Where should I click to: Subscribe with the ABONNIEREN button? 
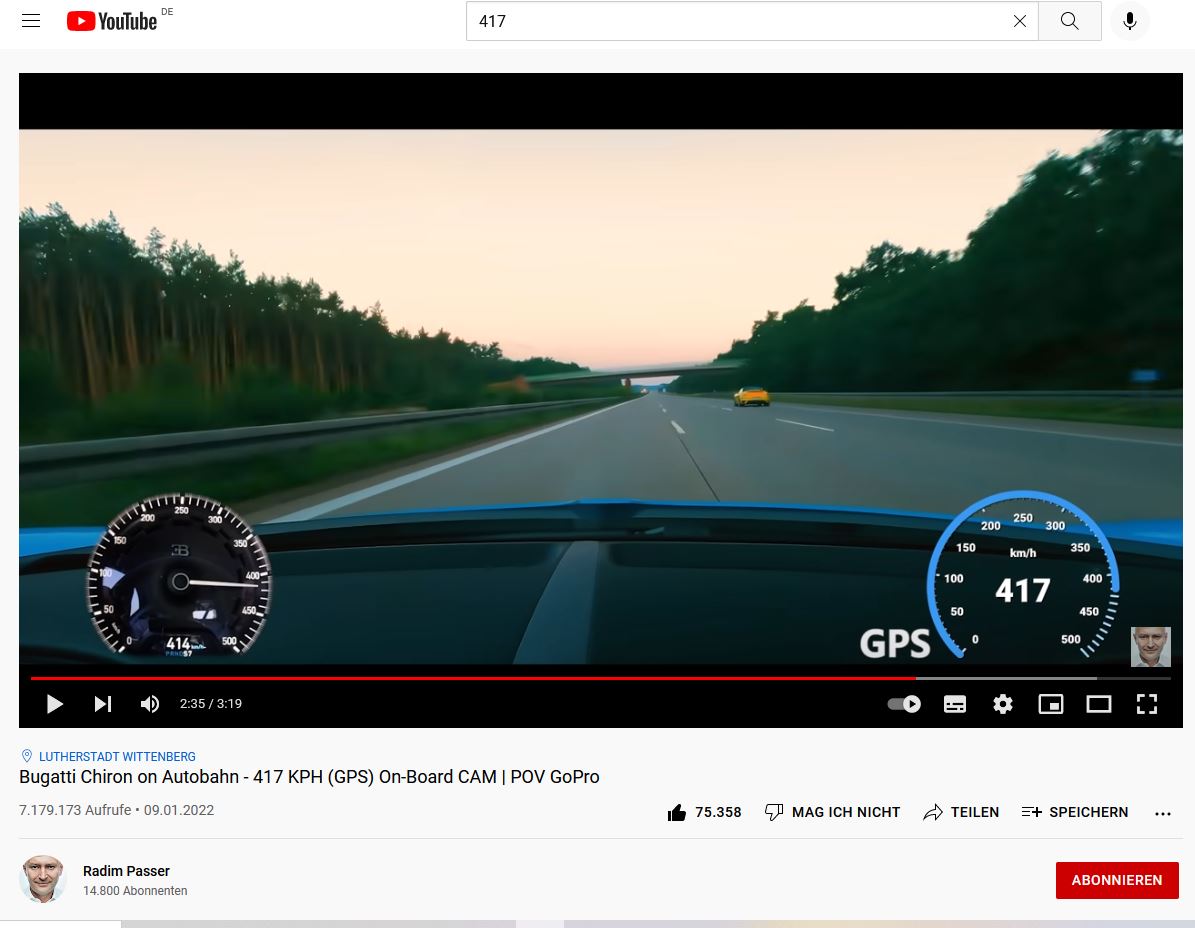(1117, 880)
